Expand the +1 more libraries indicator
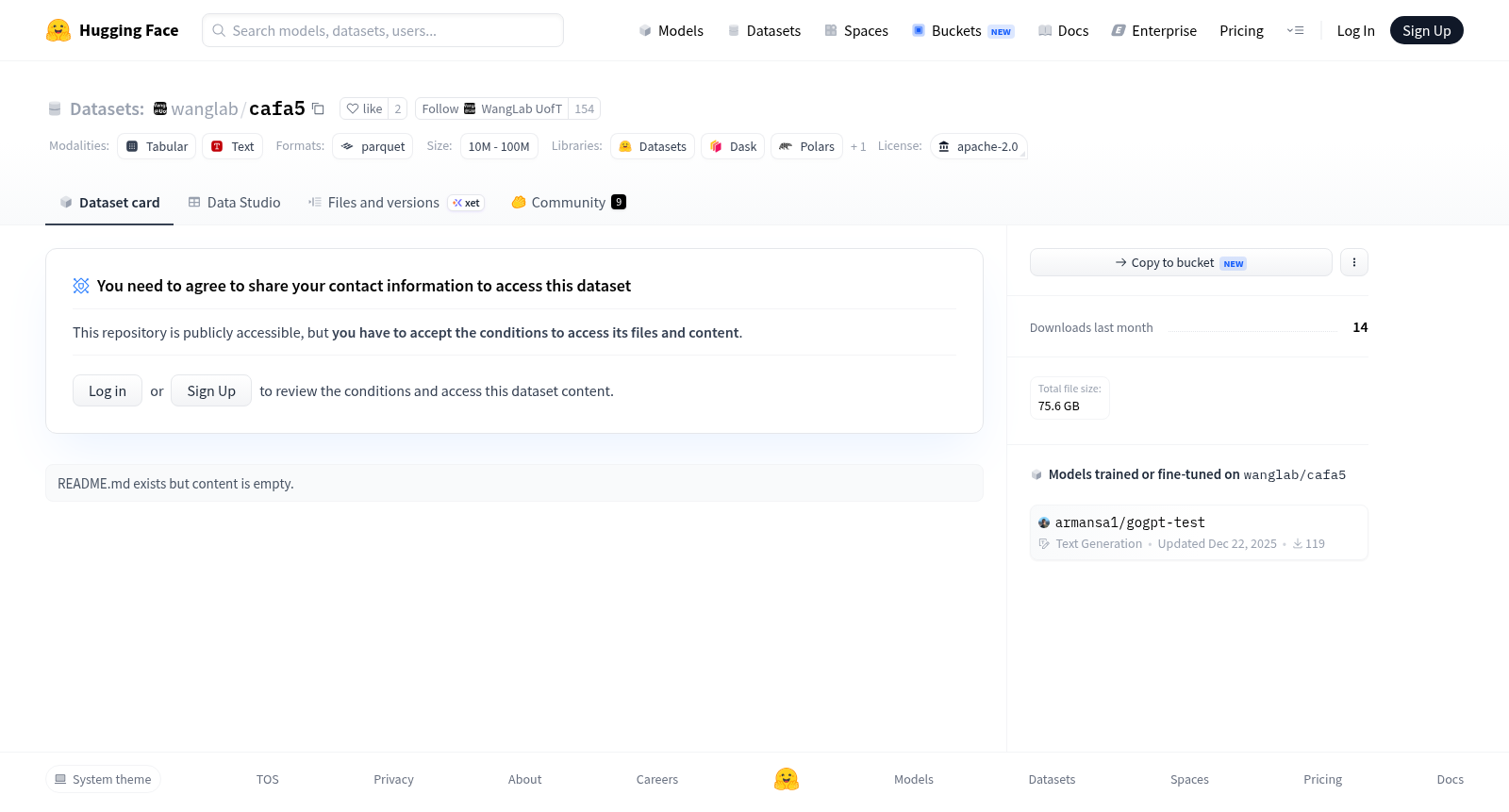The image size is (1509, 812). click(857, 147)
